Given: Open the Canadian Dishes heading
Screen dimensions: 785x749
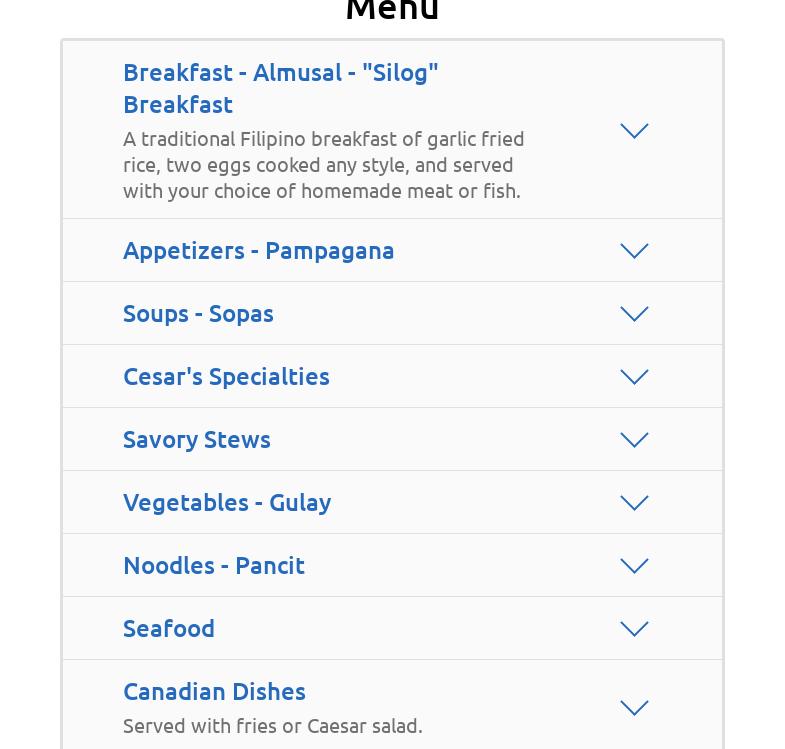Looking at the screenshot, I should click(214, 691).
